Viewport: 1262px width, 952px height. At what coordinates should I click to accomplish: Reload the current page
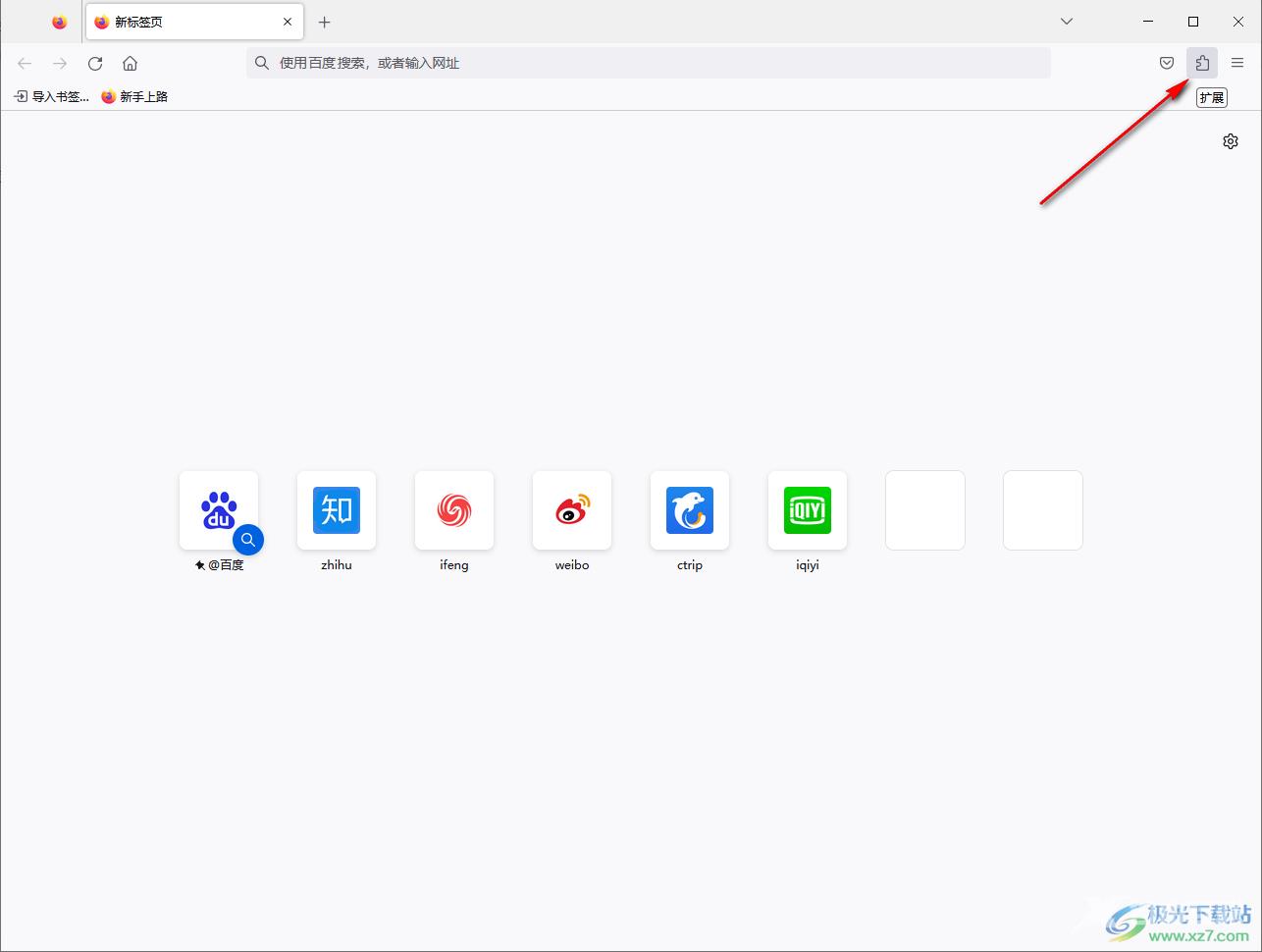pos(95,63)
